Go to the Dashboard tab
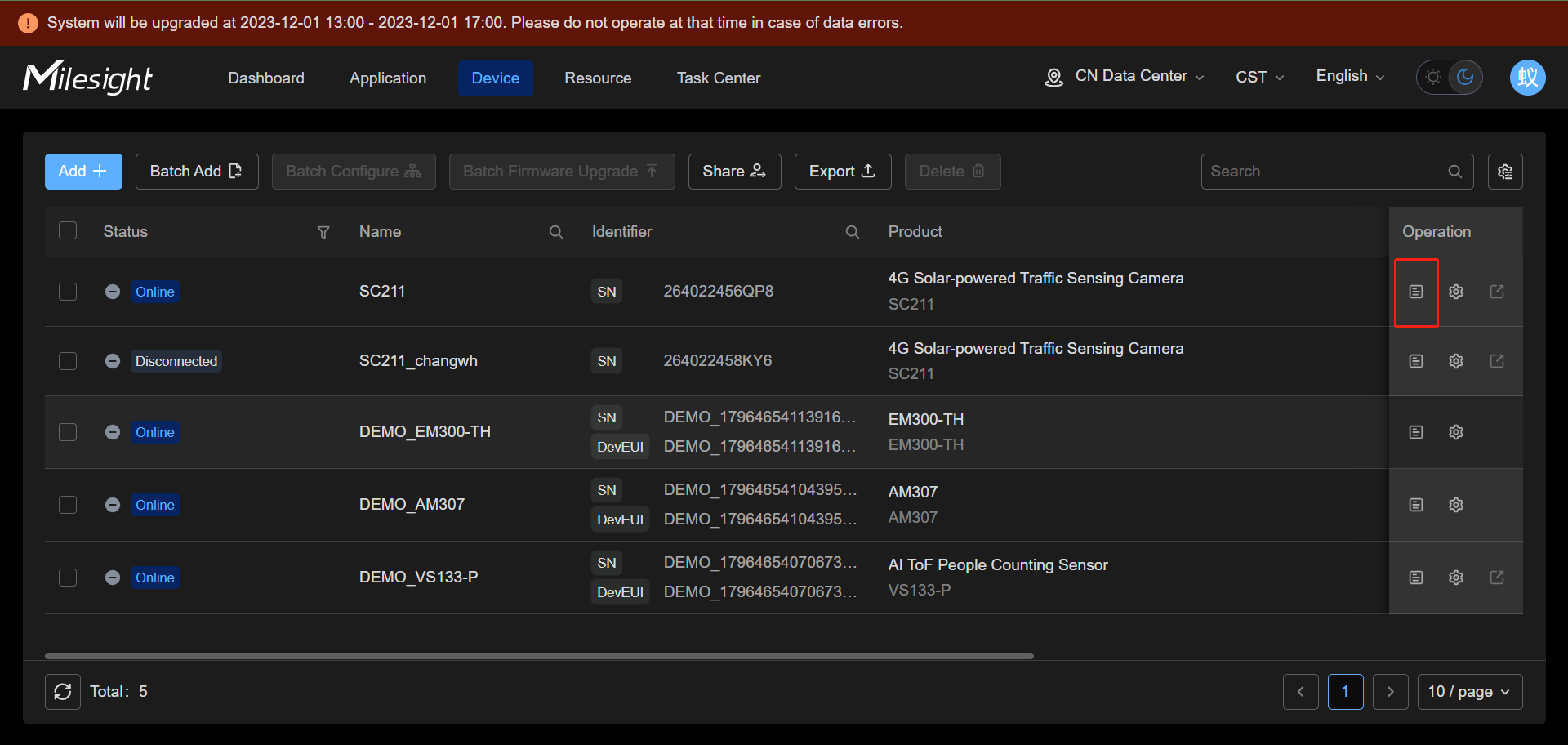 point(266,78)
